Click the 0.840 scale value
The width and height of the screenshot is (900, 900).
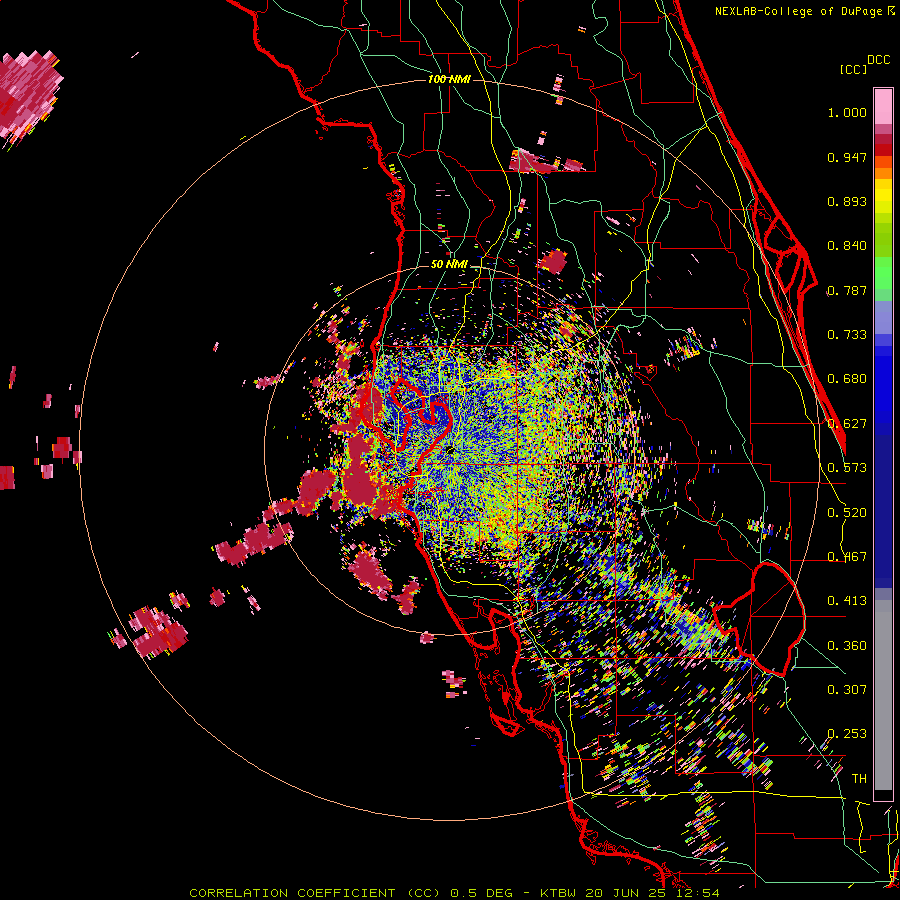click(x=847, y=246)
